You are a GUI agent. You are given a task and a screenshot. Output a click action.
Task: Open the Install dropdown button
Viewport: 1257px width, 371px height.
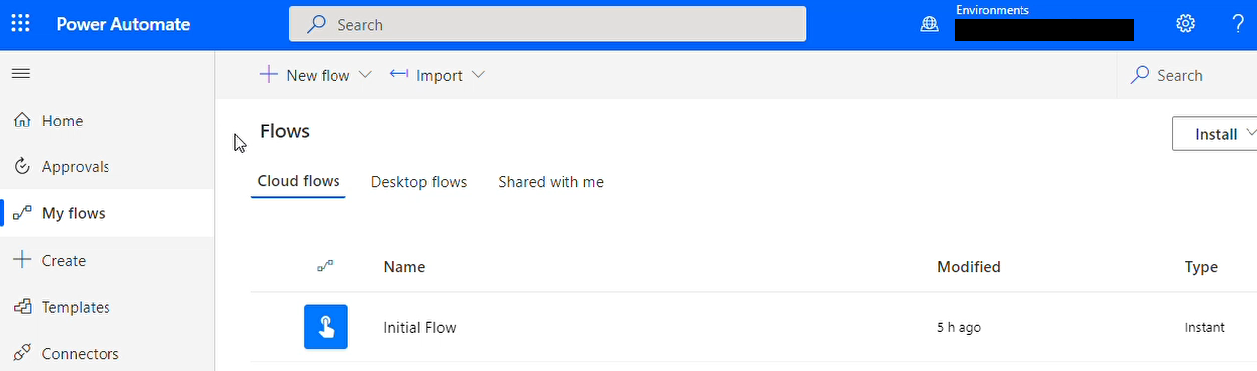pyautogui.click(x=1215, y=134)
